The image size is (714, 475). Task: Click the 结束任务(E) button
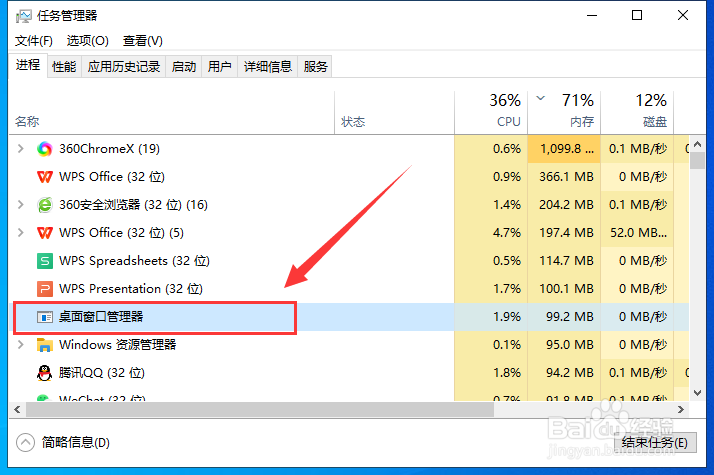[x=655, y=443]
